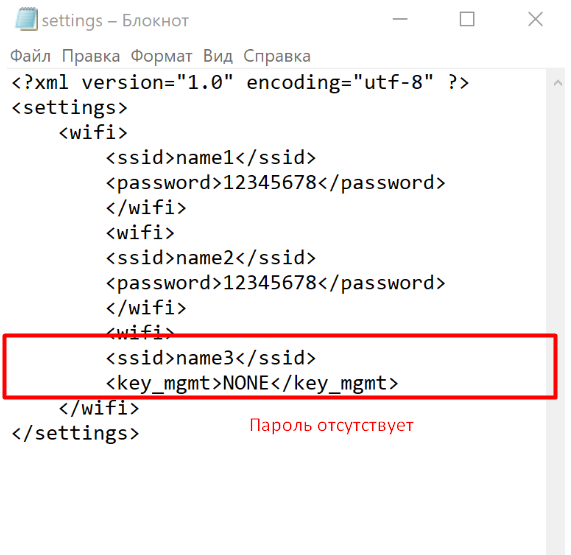Place cursor in the xml version line
This screenshot has height=555, width=571.
point(240,83)
